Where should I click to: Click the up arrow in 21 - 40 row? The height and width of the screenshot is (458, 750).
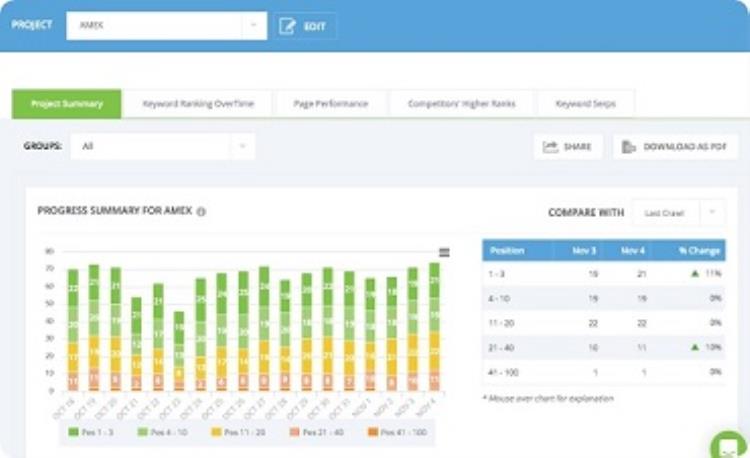tap(695, 346)
